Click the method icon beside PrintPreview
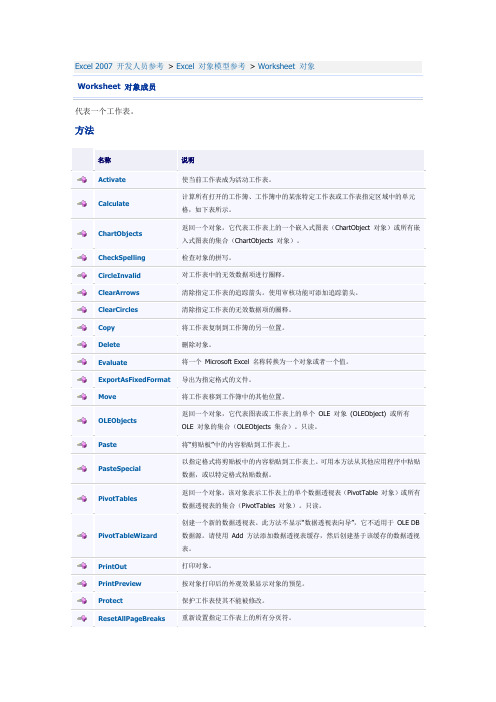 pos(82,583)
